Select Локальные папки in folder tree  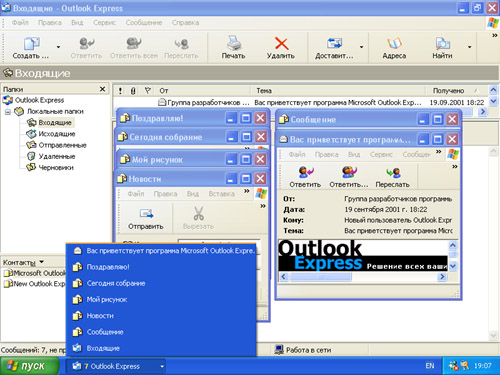55,111
